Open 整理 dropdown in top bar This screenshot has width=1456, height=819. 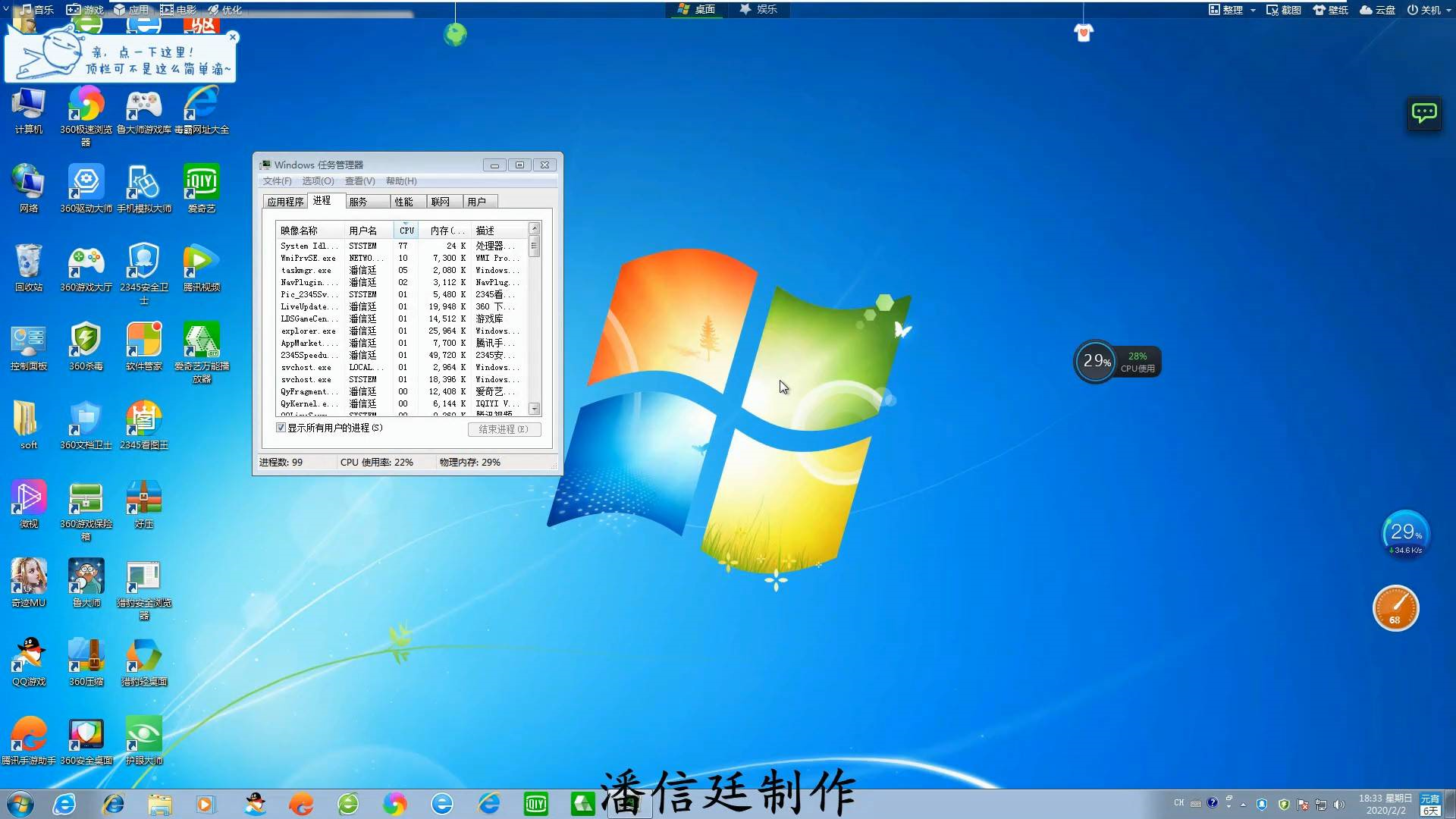tap(1232, 10)
